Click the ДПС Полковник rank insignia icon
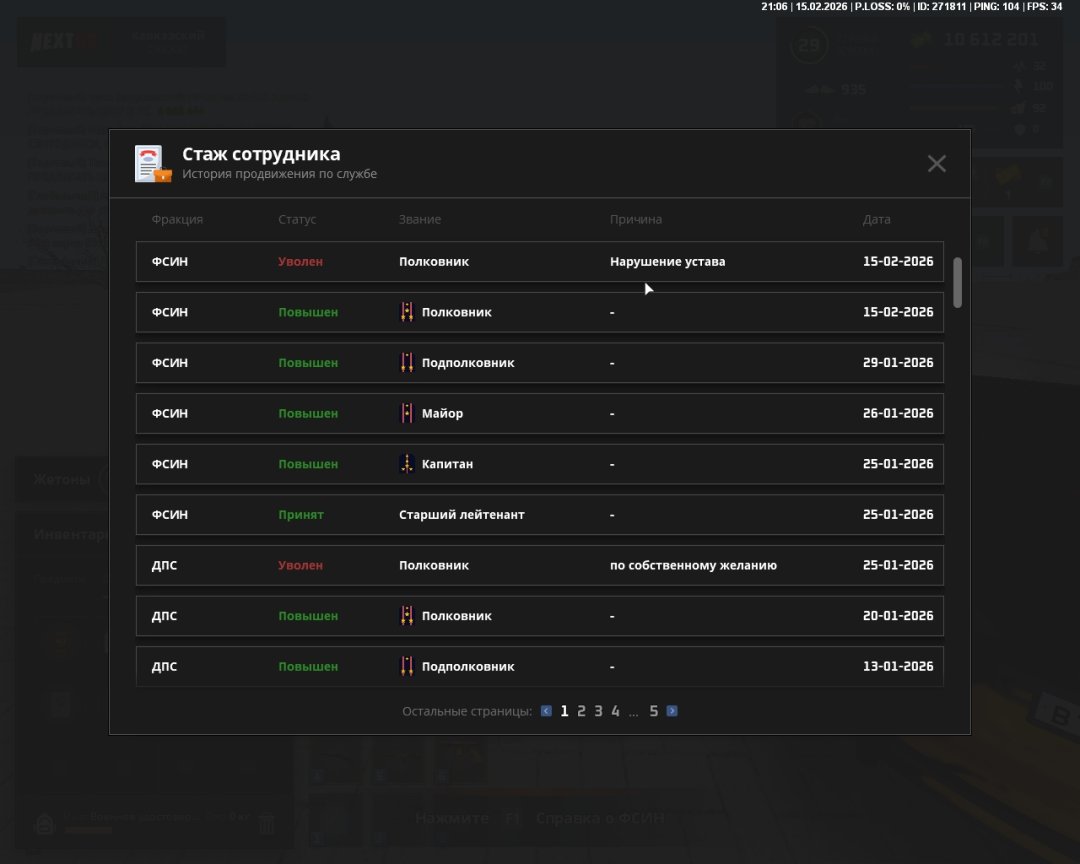The image size is (1080, 864). (x=407, y=616)
